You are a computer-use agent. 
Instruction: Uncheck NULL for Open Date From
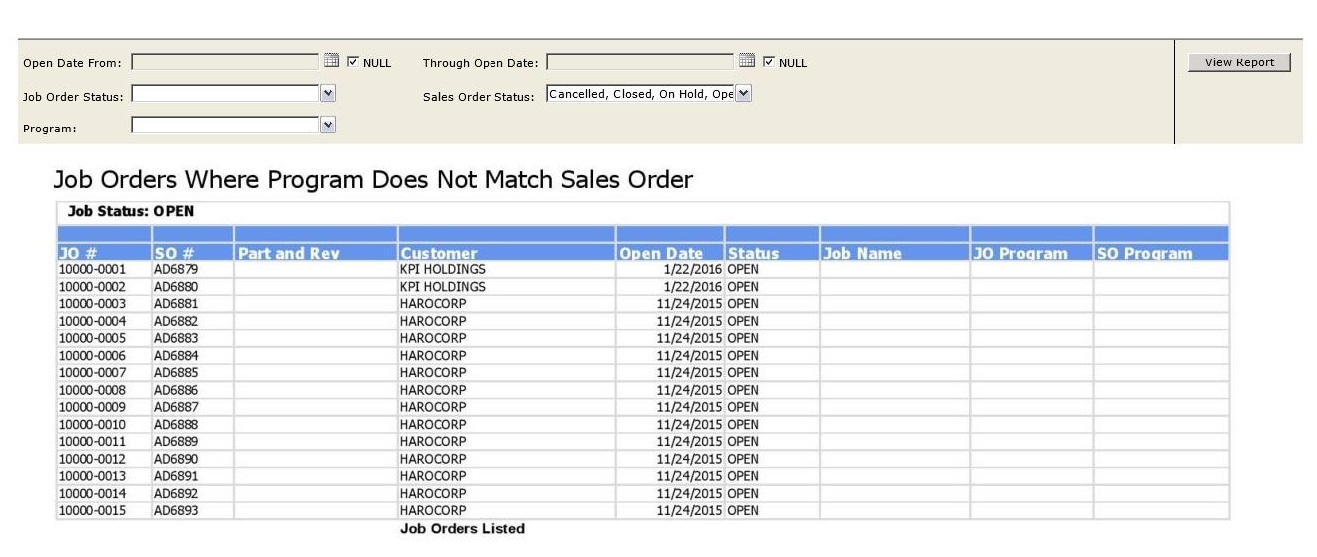pyautogui.click(x=353, y=62)
